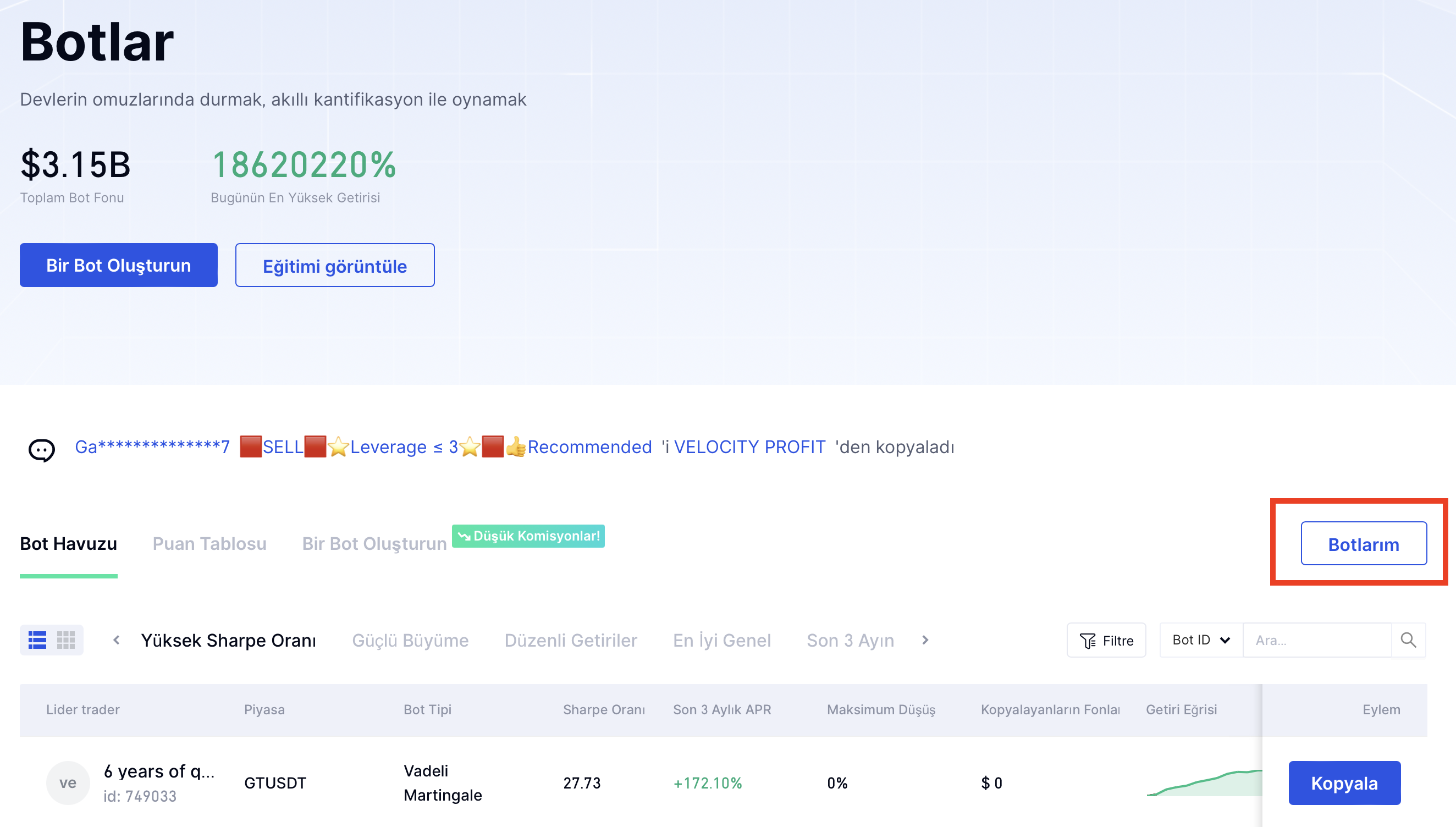Switch to grid view icon
1456x827 pixels.
coord(66,640)
